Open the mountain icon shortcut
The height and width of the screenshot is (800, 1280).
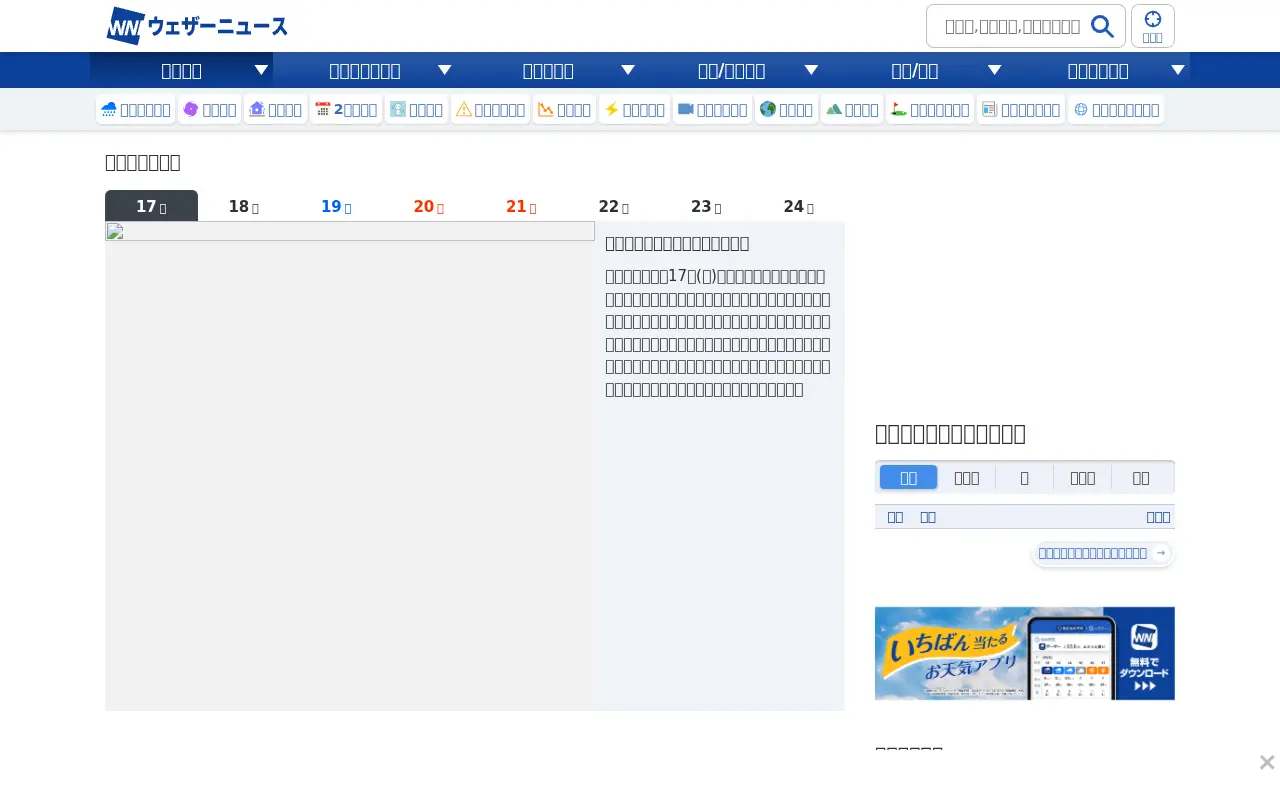pos(853,110)
